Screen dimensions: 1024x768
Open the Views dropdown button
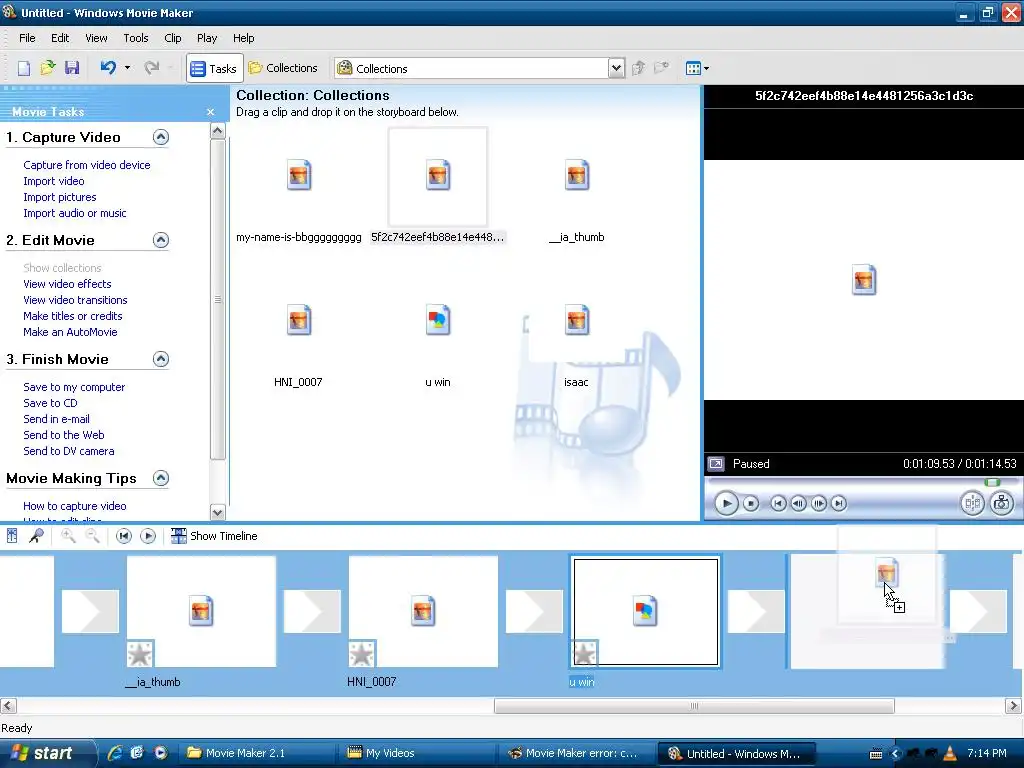[x=697, y=68]
